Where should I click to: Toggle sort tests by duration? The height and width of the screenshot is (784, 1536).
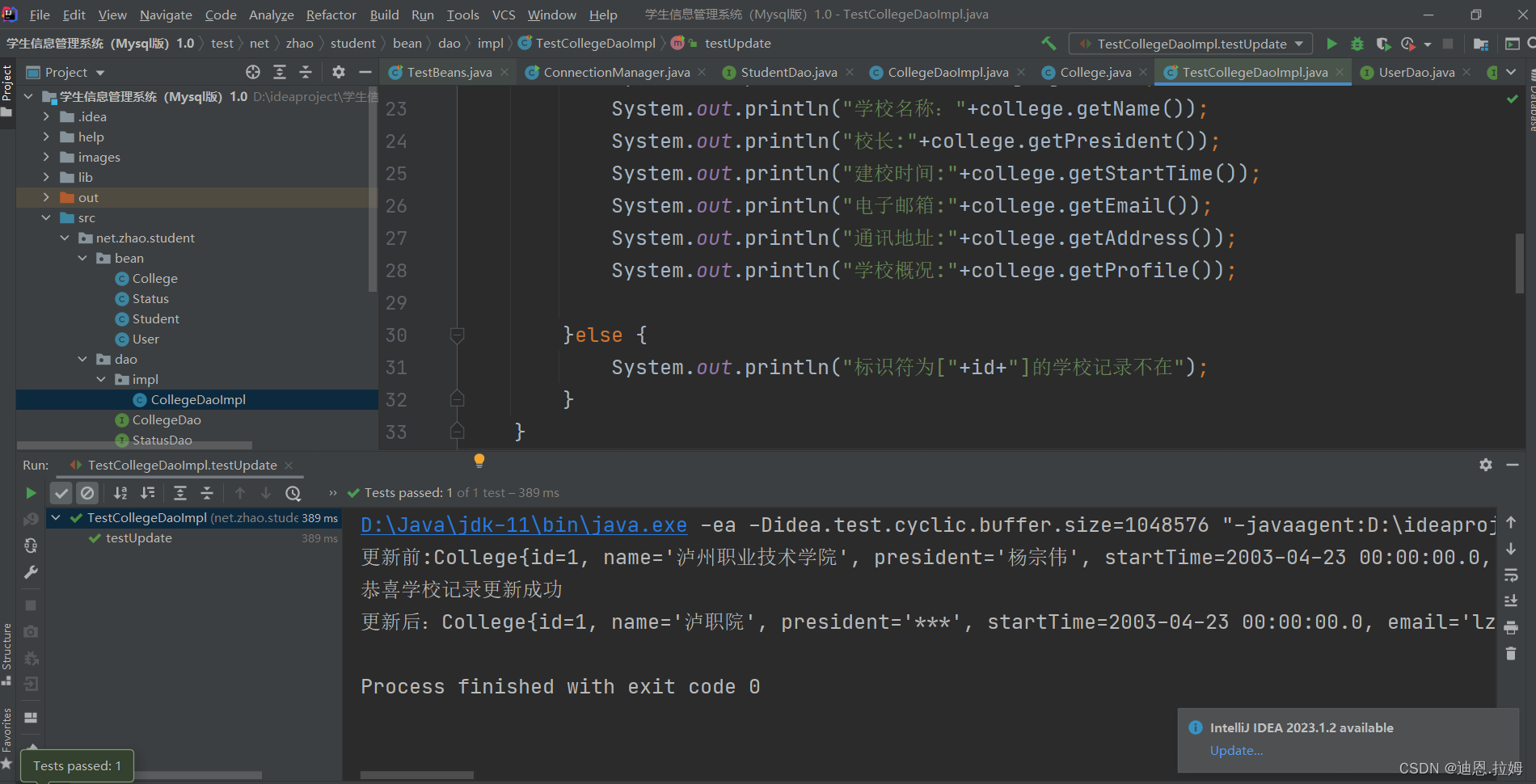[147, 493]
